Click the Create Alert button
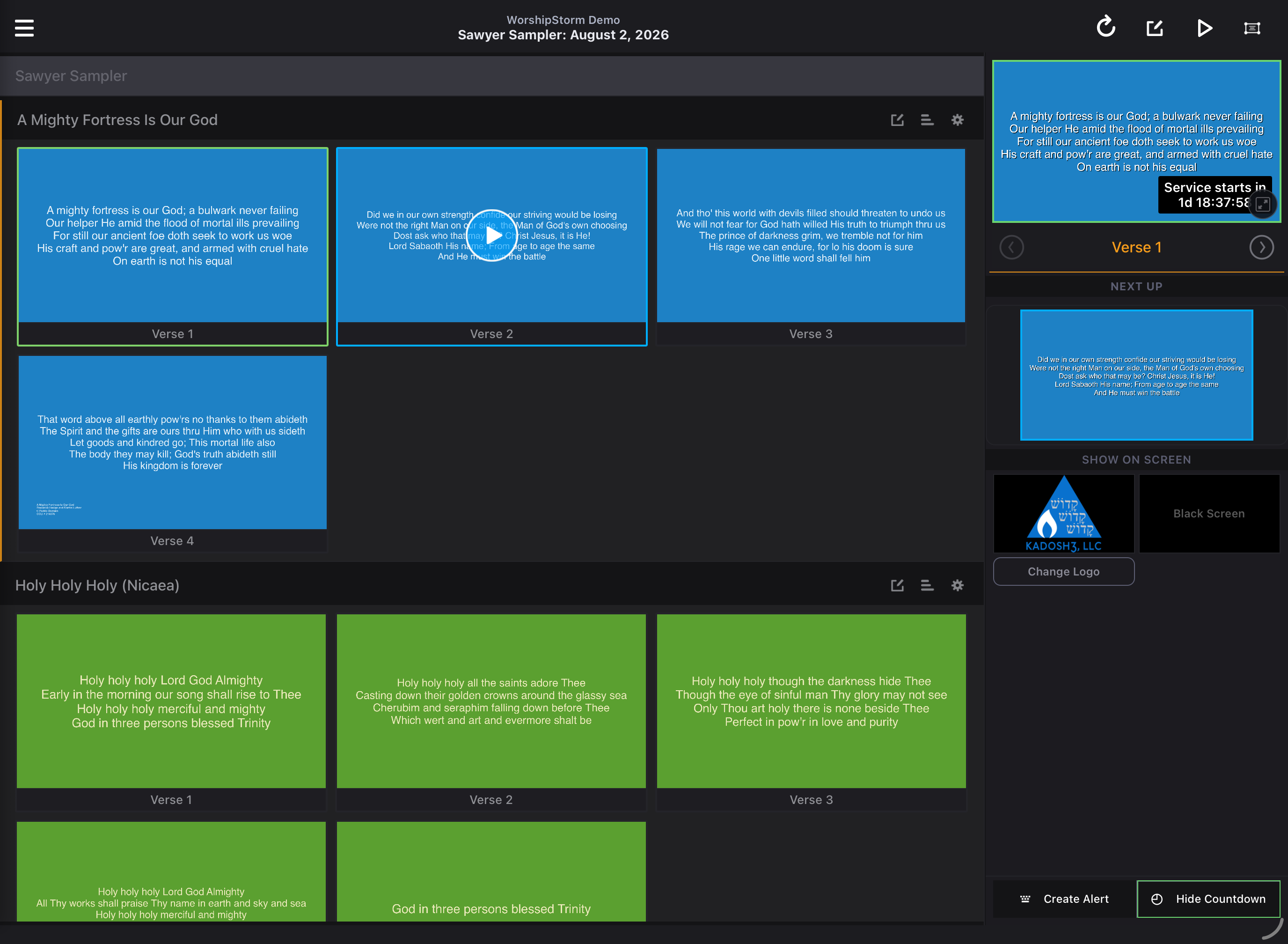Screen dimensions: 1288x944 click(1065, 899)
